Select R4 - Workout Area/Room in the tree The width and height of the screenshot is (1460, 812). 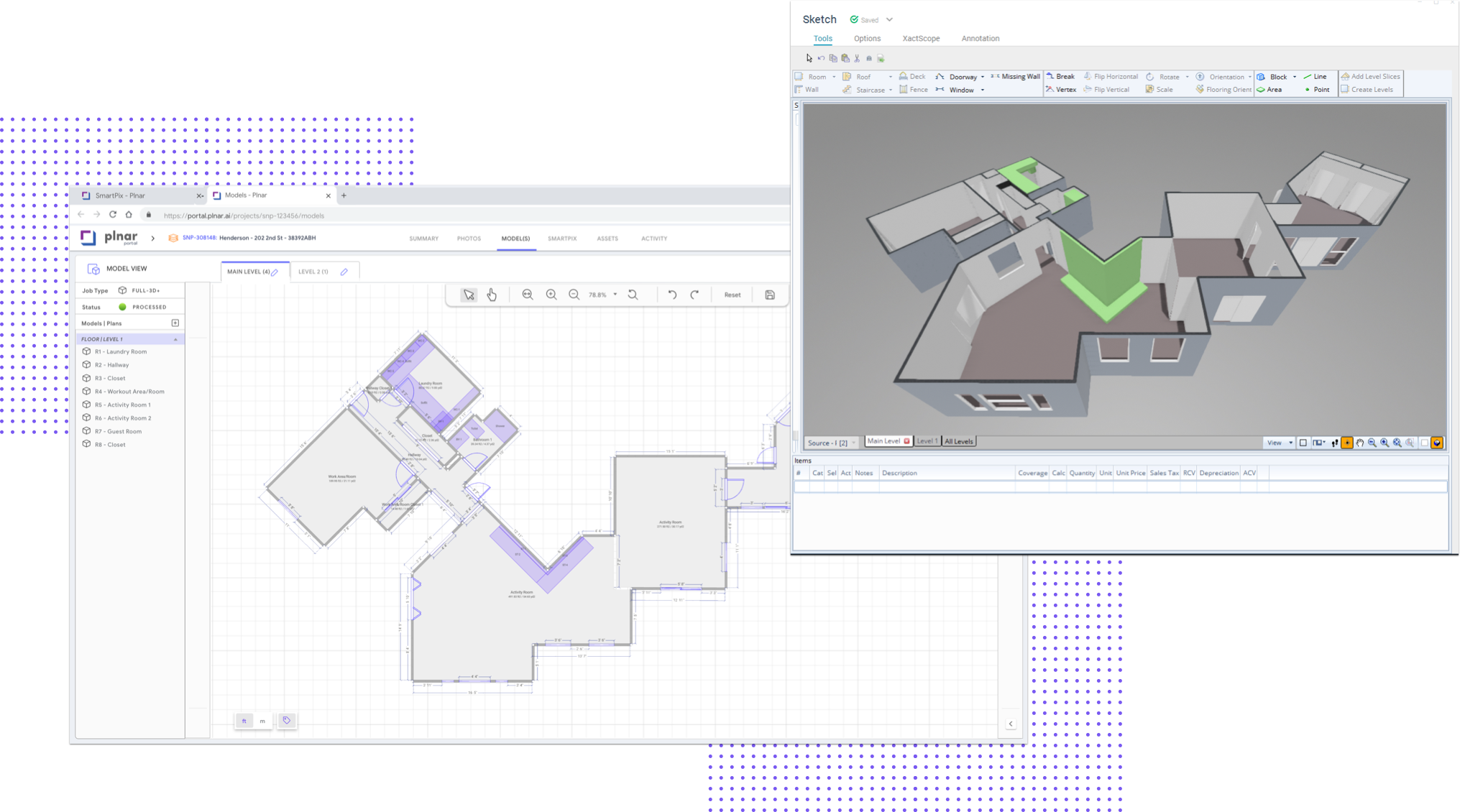[x=129, y=392]
